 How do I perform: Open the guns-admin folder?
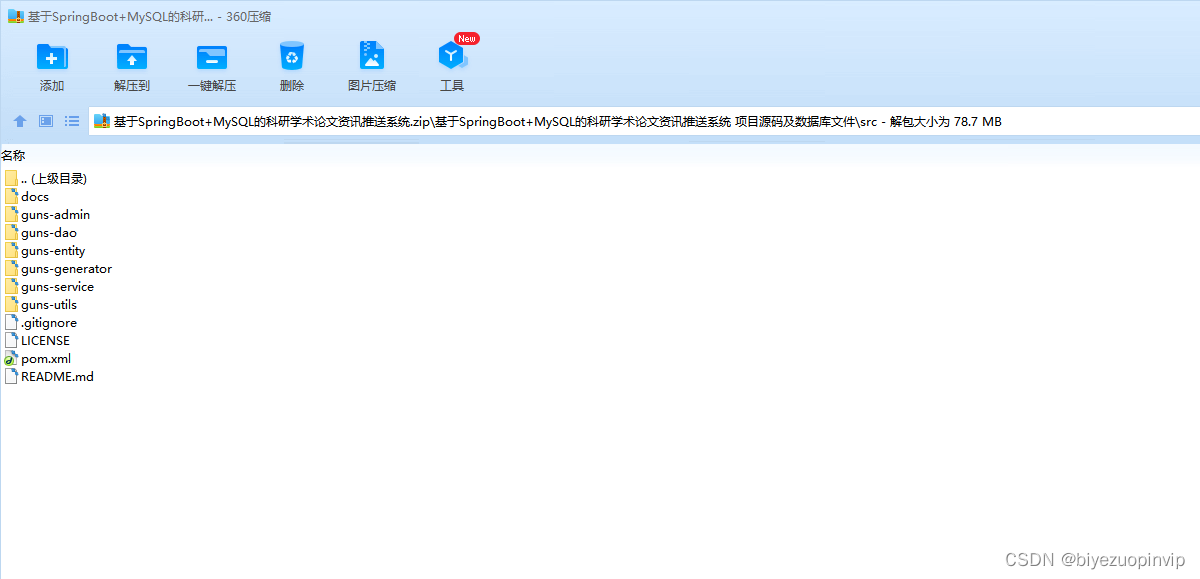tap(55, 214)
